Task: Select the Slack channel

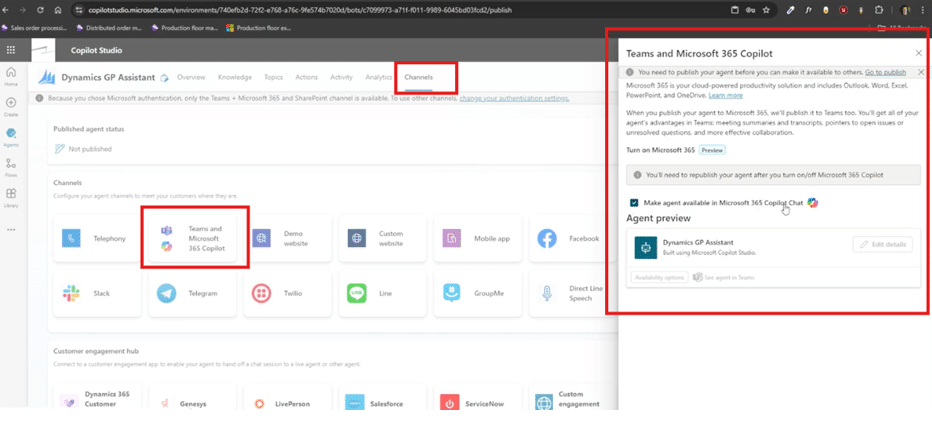Action: point(97,293)
